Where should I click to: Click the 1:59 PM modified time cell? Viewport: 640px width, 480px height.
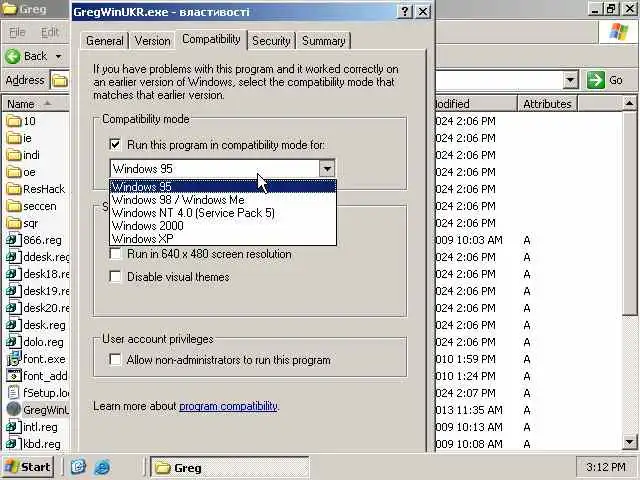465,359
